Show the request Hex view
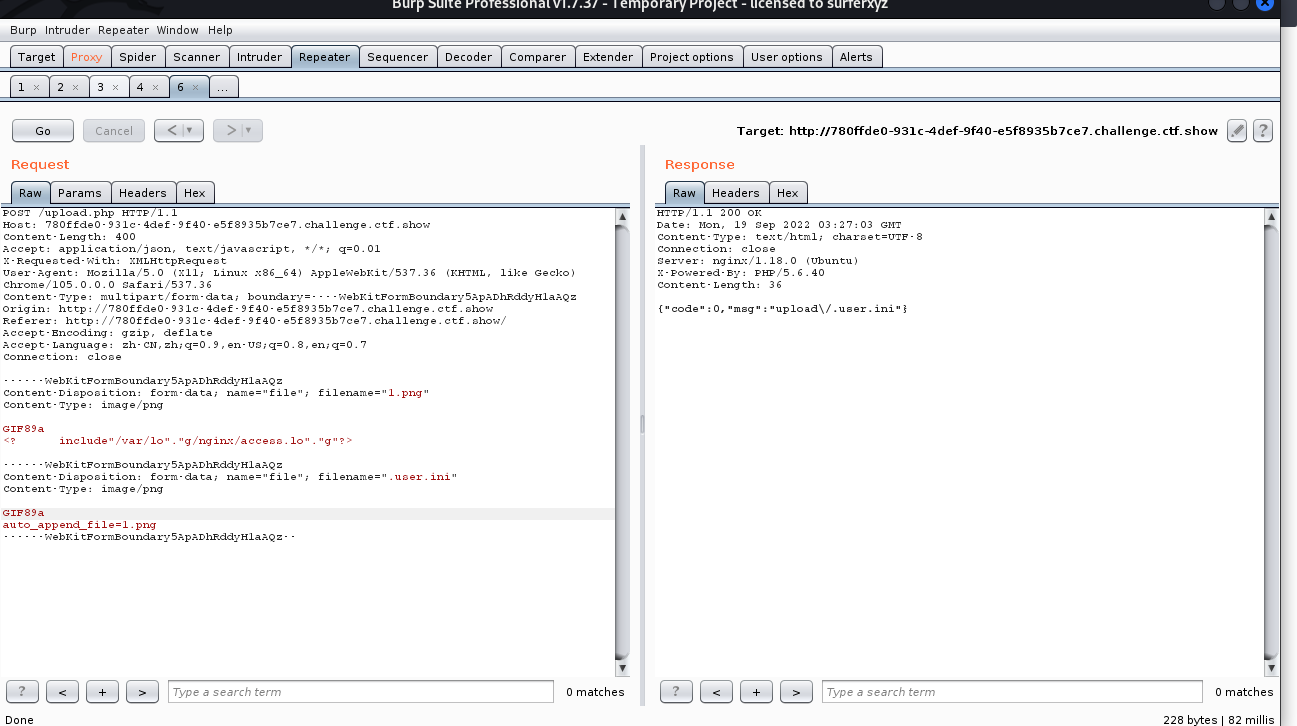 point(195,193)
